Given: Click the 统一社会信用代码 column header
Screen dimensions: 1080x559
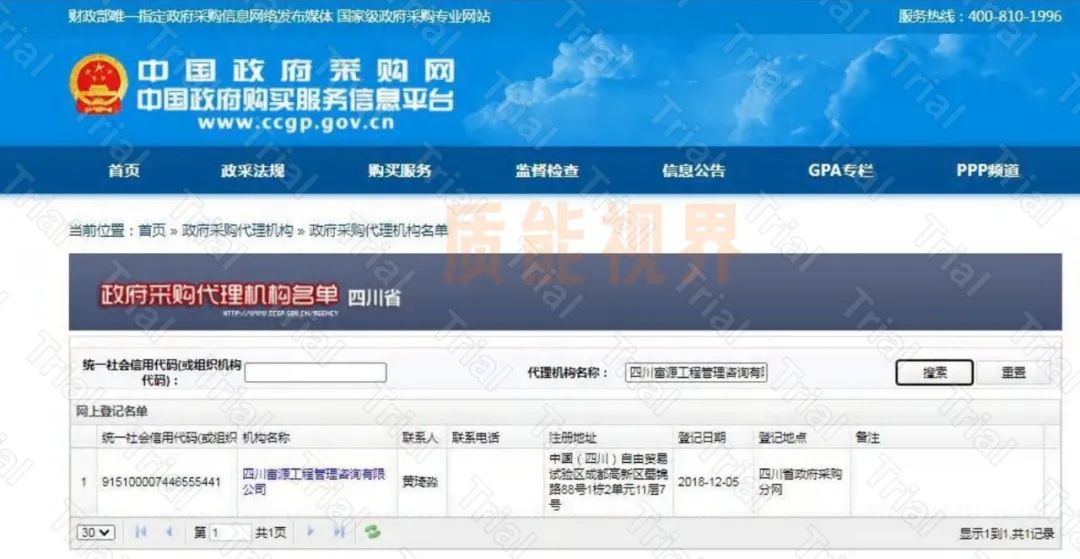Looking at the screenshot, I should [167, 438].
